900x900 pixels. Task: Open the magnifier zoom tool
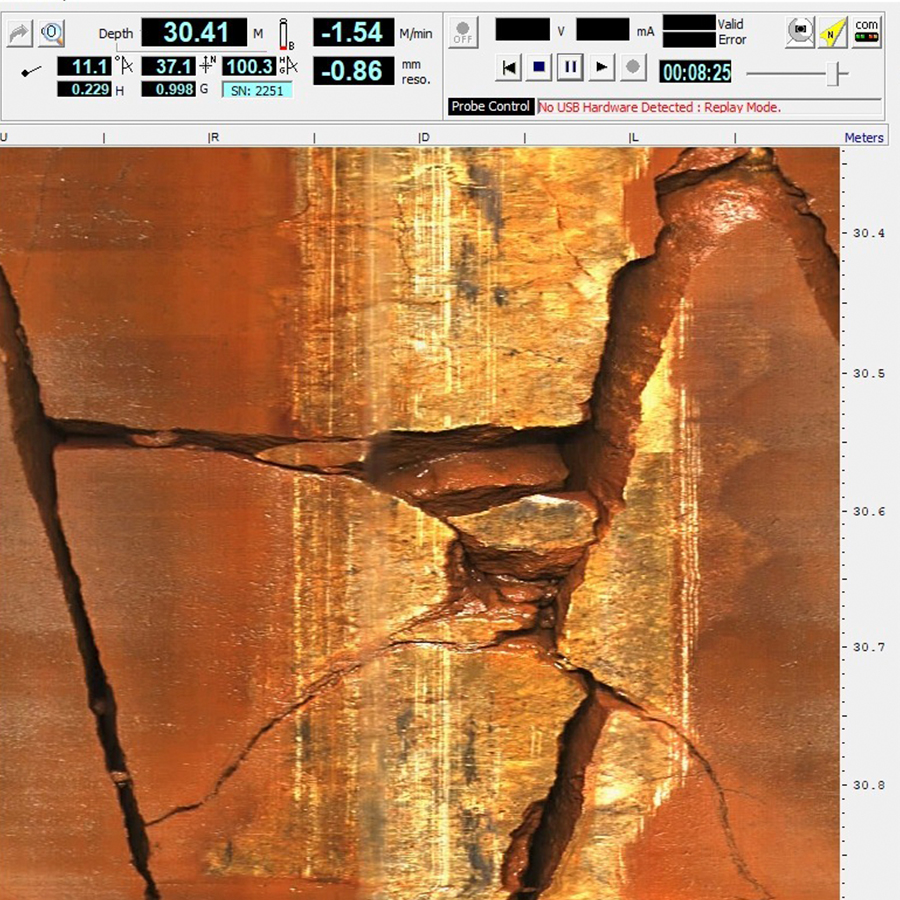(x=52, y=33)
